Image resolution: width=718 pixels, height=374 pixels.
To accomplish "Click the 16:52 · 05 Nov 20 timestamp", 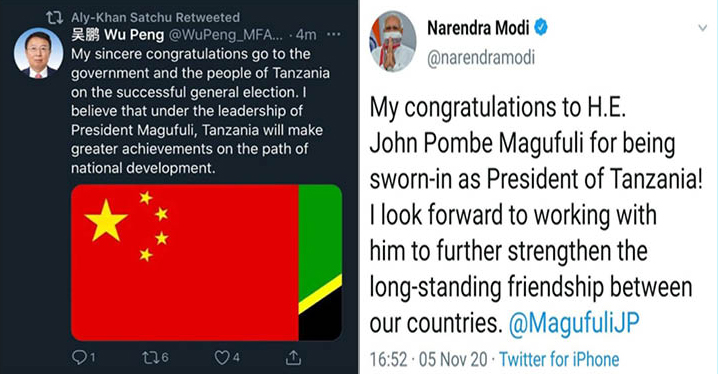I will [429, 359].
